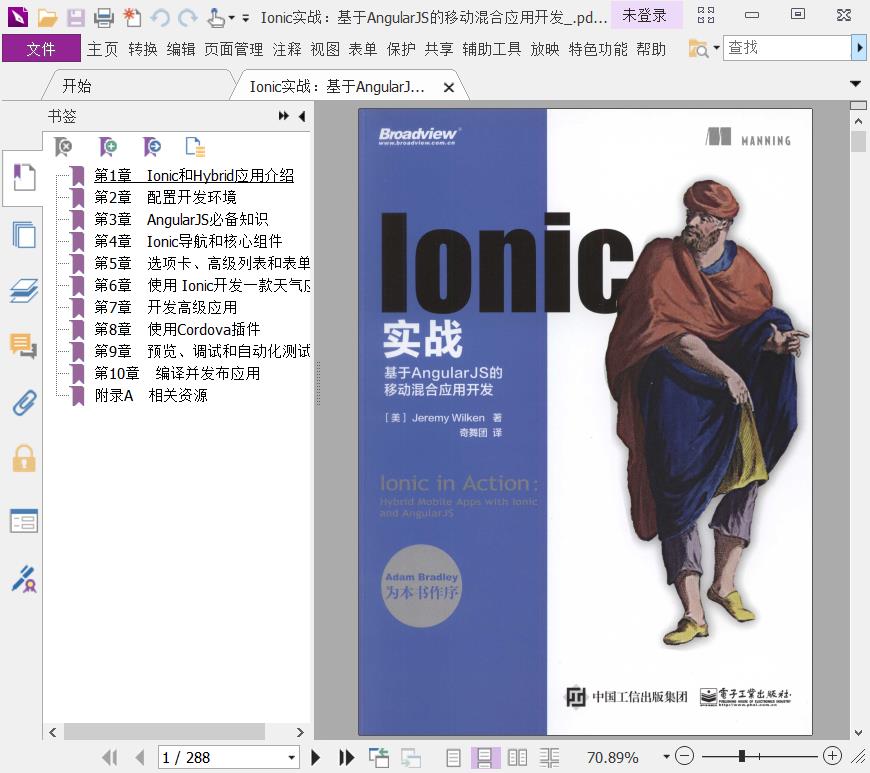Close the Ionic实战 document tab
The width and height of the screenshot is (870, 773).
(449, 88)
